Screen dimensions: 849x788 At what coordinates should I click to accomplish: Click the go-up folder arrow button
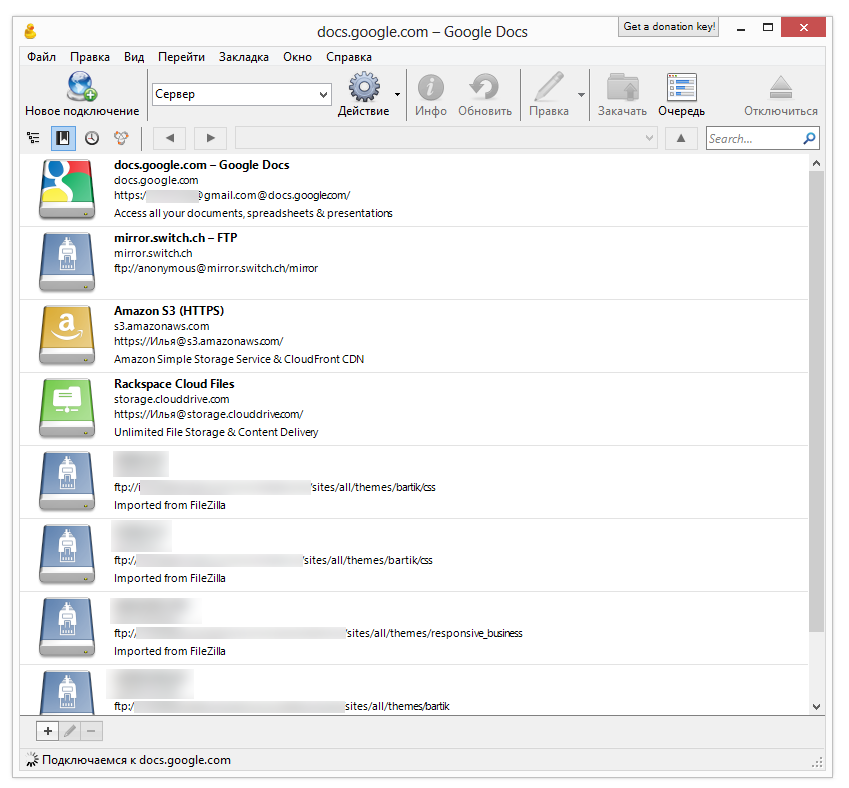681,138
